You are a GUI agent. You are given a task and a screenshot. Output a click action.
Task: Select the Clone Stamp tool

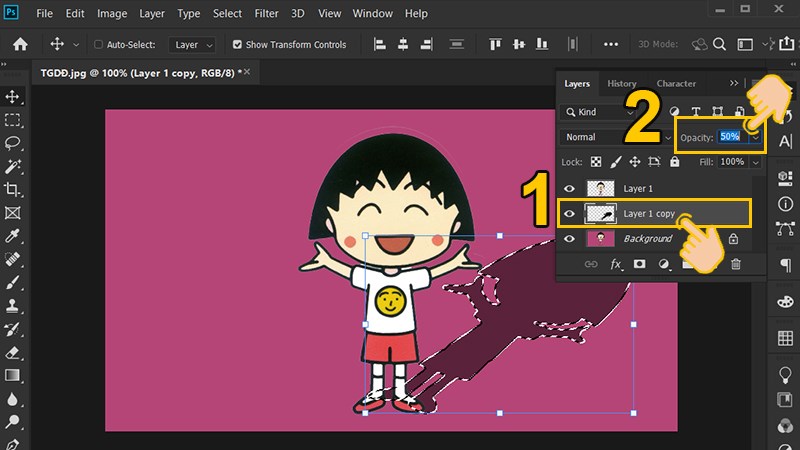pyautogui.click(x=12, y=306)
